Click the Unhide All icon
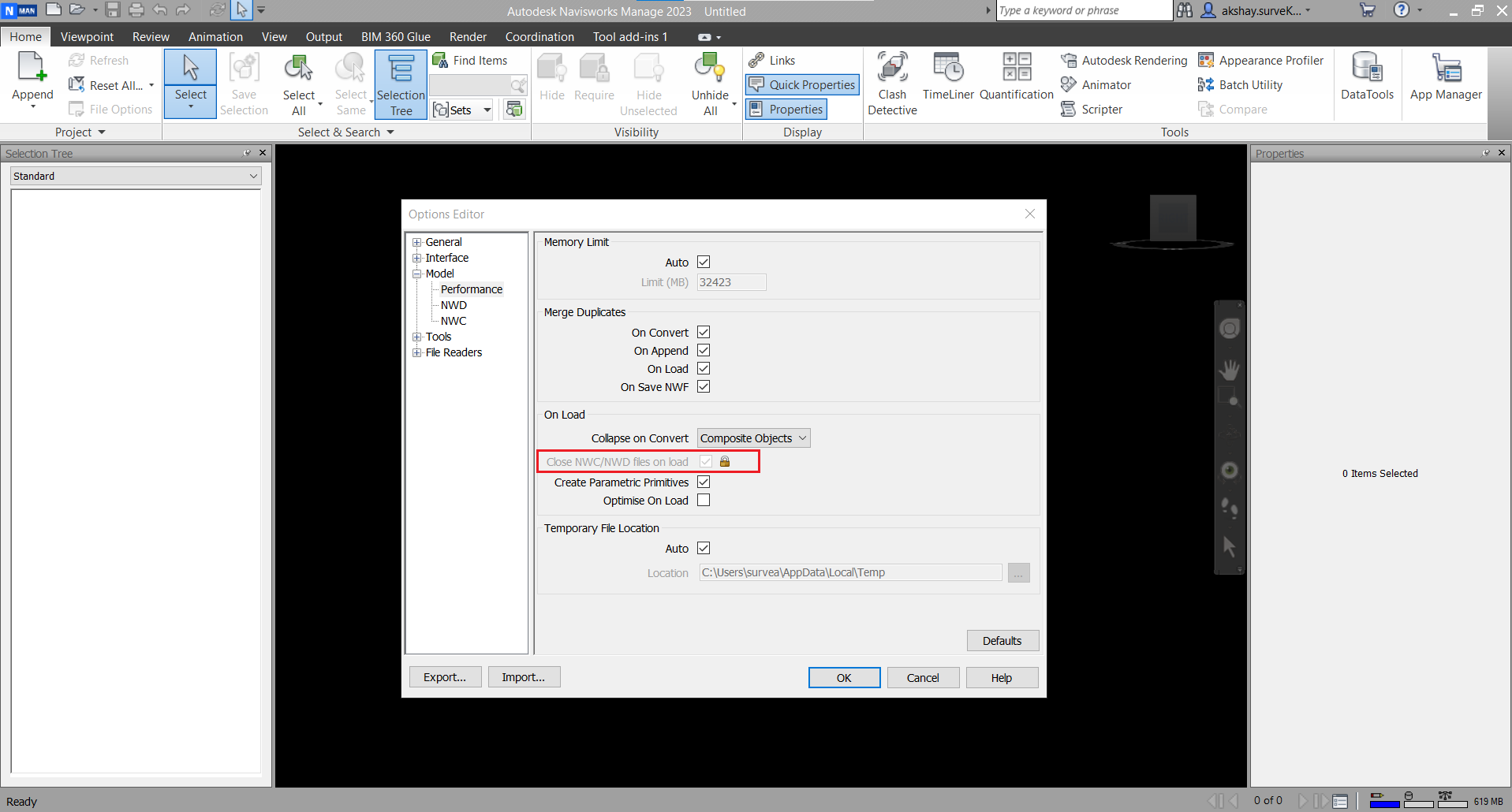 coord(710,68)
